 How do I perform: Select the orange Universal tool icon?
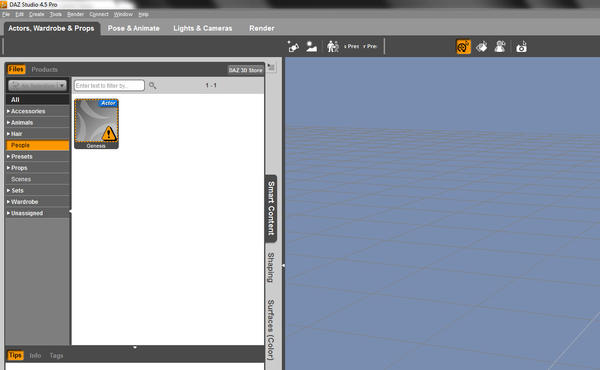pos(463,47)
